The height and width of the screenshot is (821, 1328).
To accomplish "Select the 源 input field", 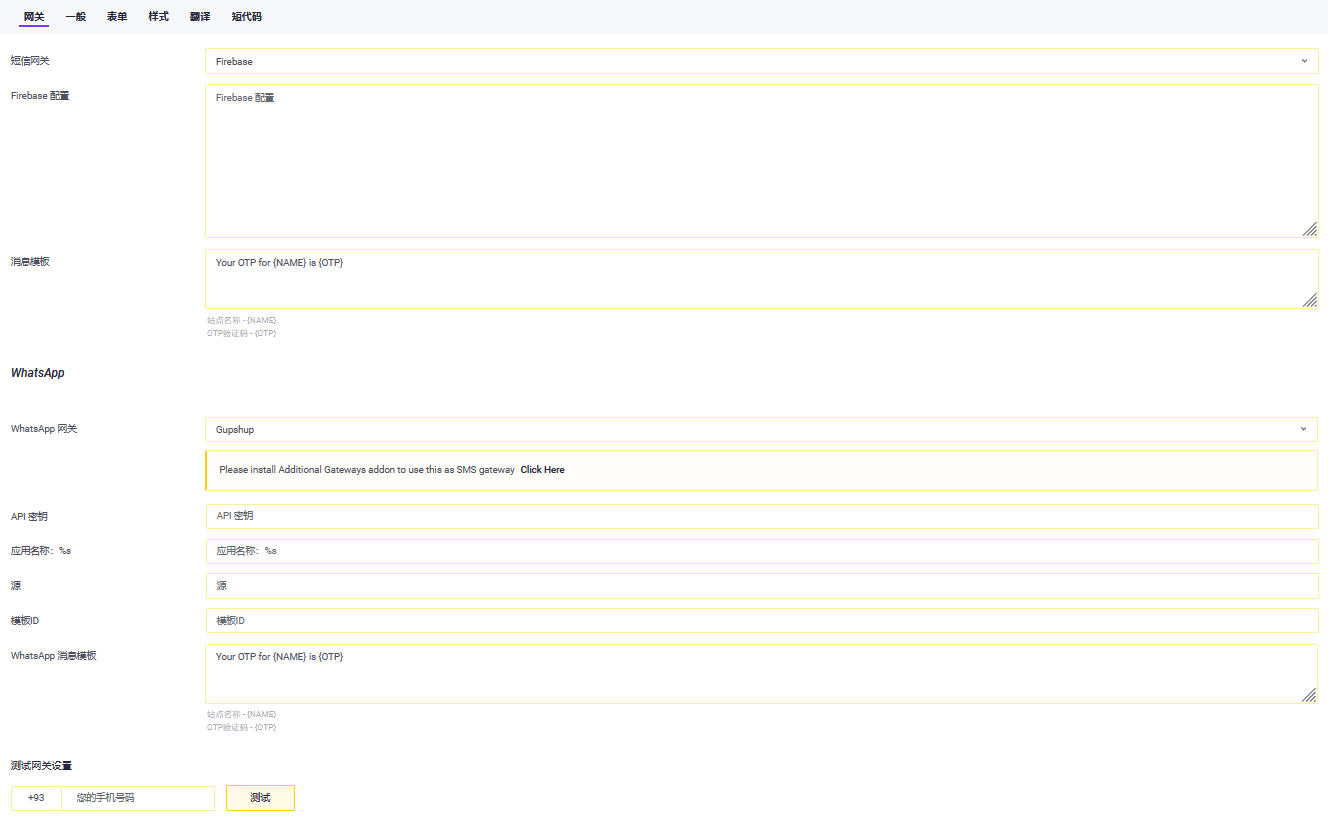I will [x=760, y=586].
